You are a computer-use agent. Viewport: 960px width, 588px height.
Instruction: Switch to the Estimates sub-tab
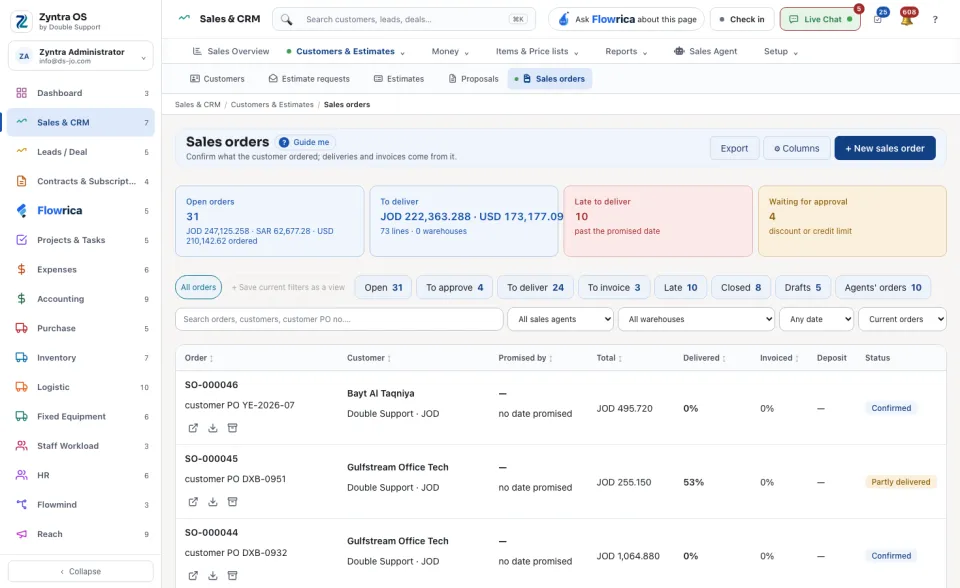pos(399,79)
